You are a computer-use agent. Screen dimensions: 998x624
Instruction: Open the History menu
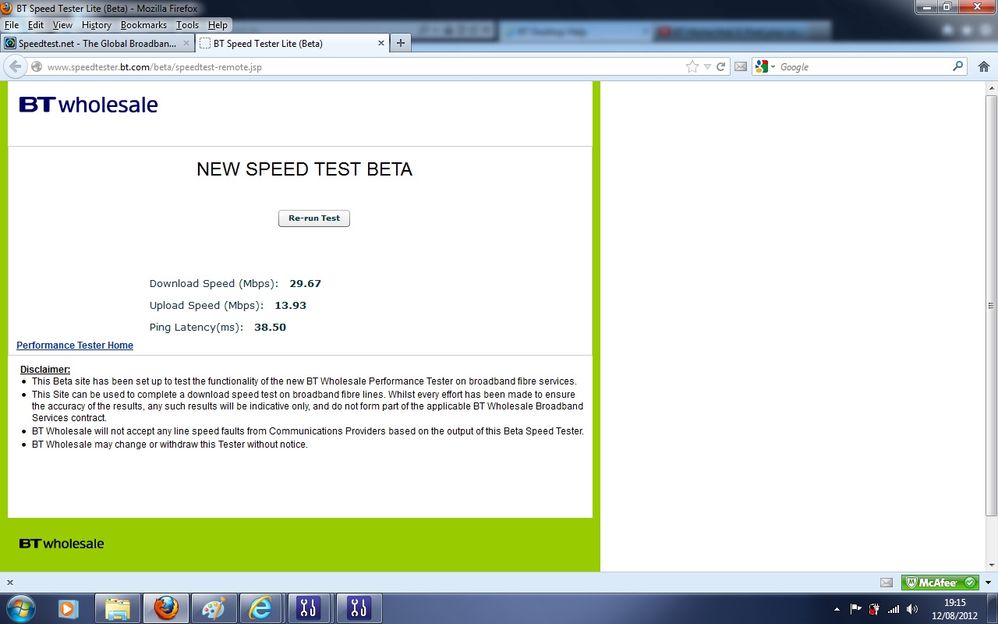click(x=96, y=25)
